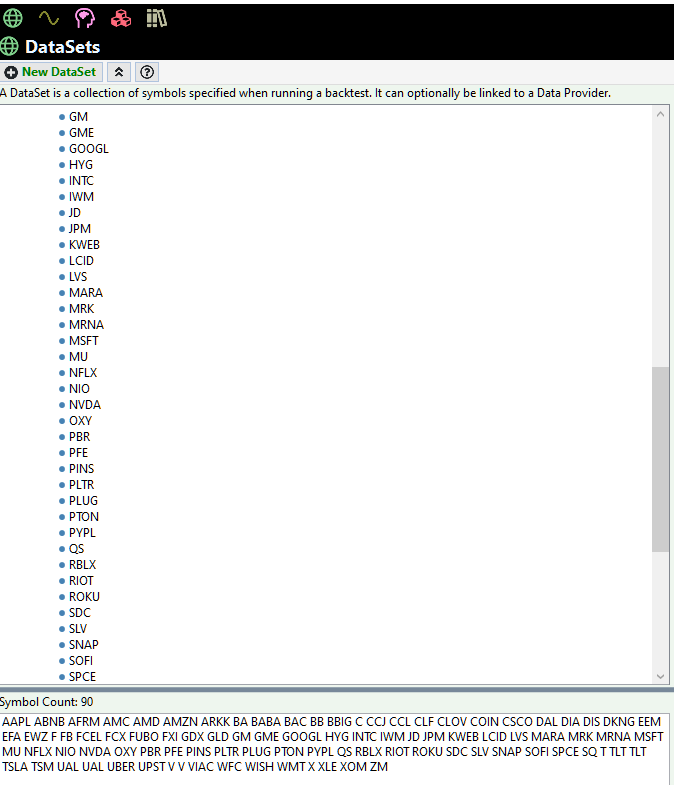This screenshot has height=785, width=674.
Task: Select GME symbol in list
Action: (x=81, y=133)
